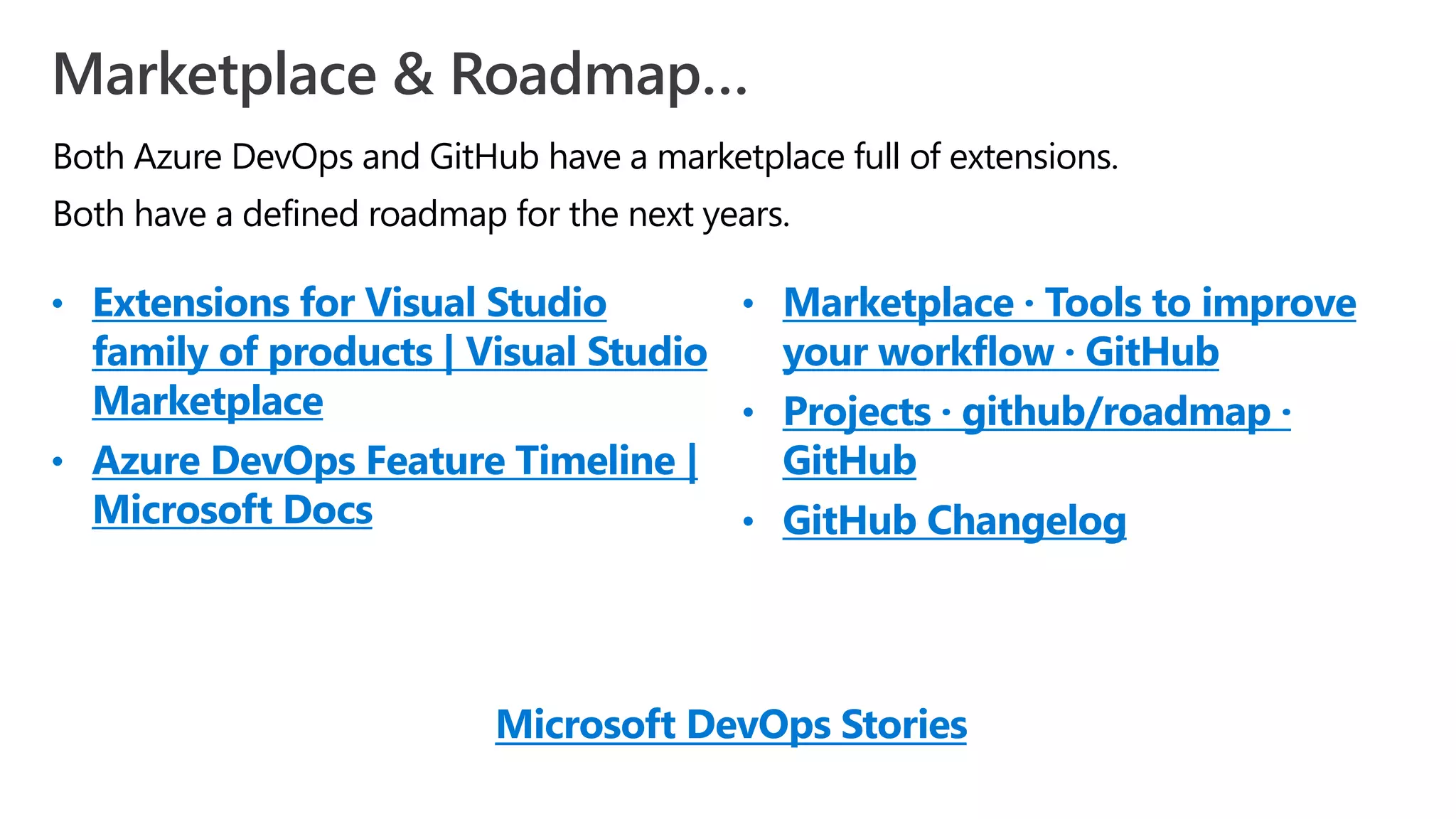Click the bullet before Projects github/roadmap
1456x819 pixels.
[748, 413]
